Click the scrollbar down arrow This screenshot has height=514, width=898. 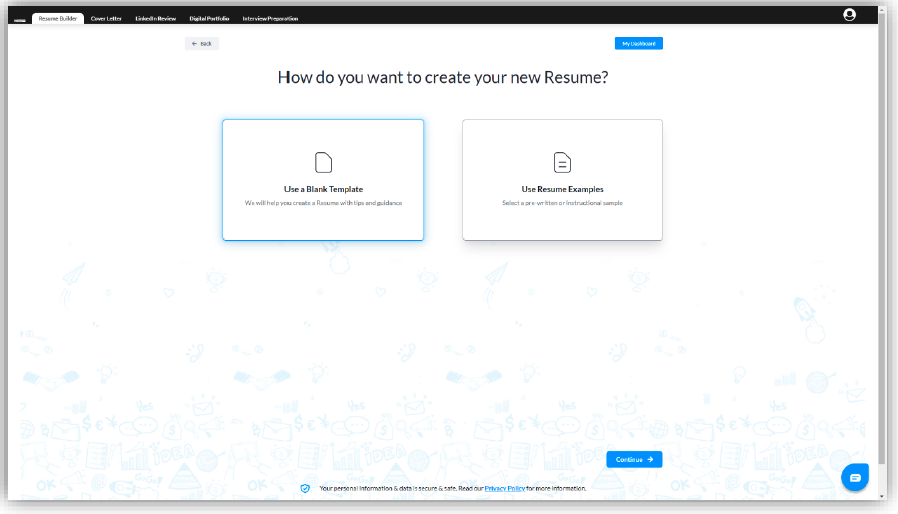(x=881, y=496)
